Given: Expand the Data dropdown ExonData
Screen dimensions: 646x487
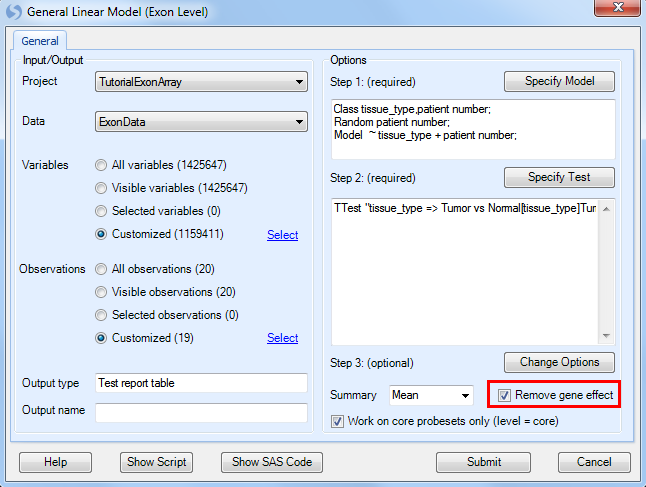Looking at the screenshot, I should [x=201, y=122].
